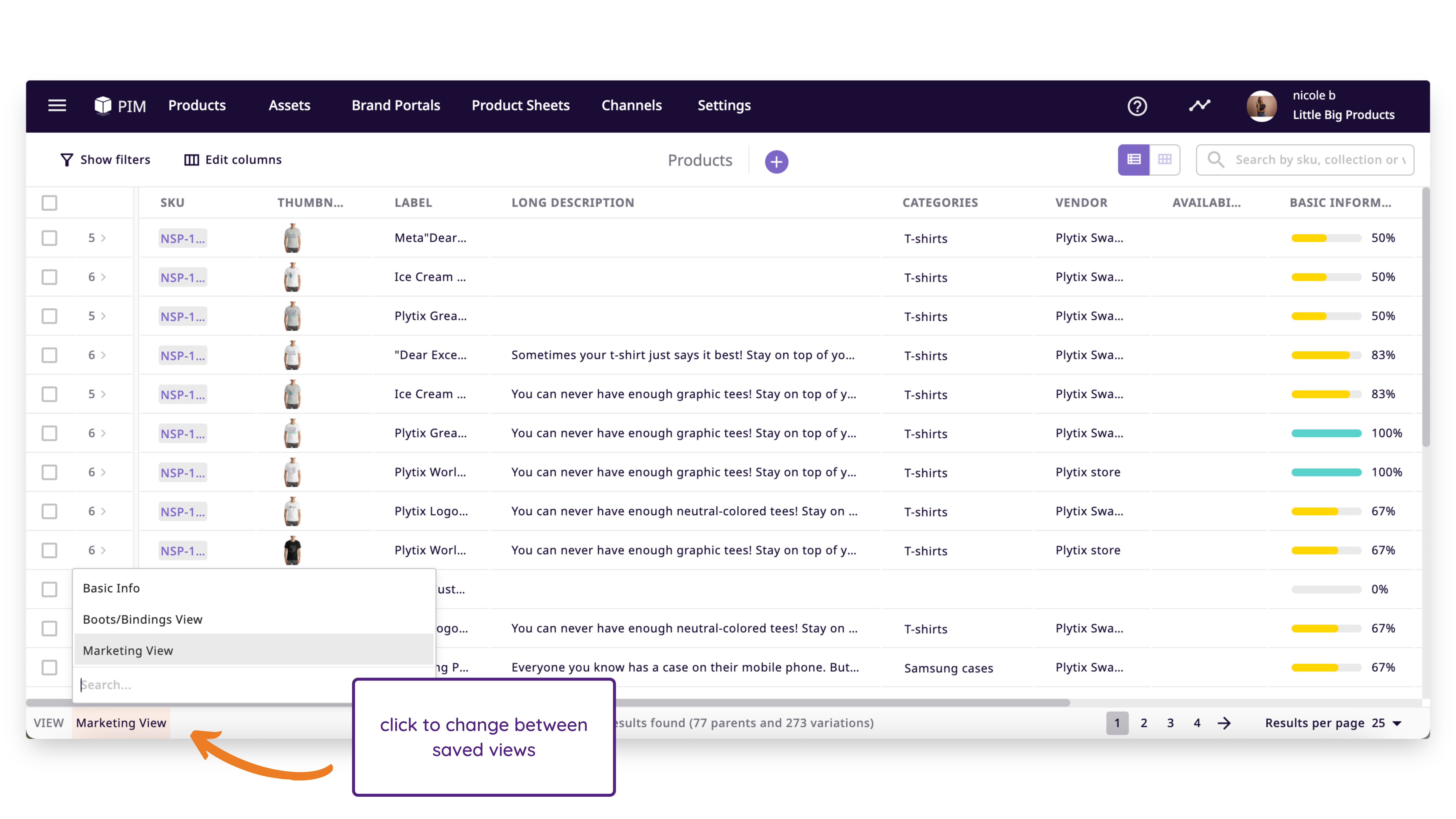Image resolution: width=1456 pixels, height=819 pixels.
Task: Click 0% completeness bar
Action: pos(1326,589)
